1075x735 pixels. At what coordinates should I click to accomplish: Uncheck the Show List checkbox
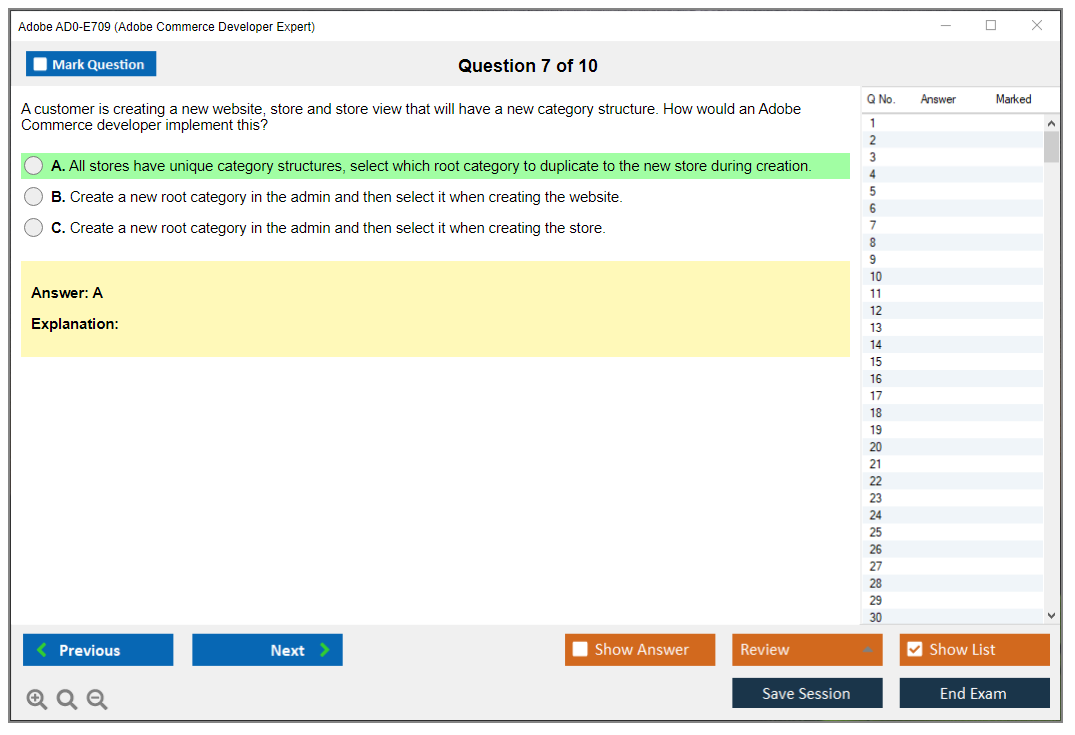click(x=914, y=650)
